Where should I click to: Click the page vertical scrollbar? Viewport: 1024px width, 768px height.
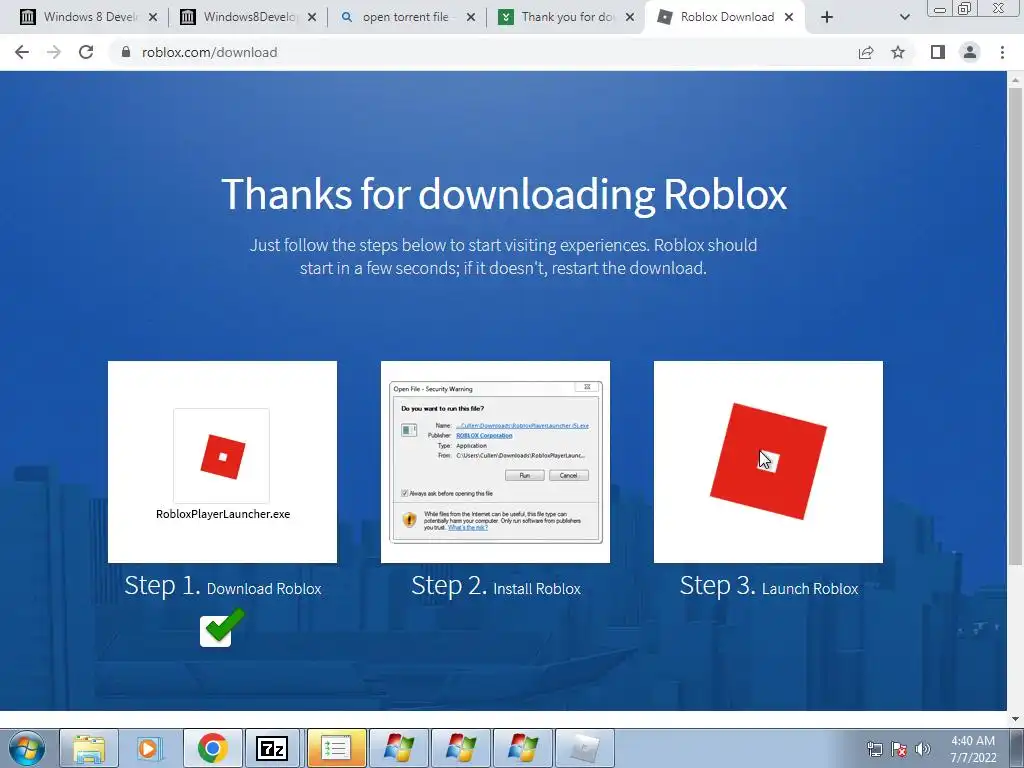(x=1015, y=327)
